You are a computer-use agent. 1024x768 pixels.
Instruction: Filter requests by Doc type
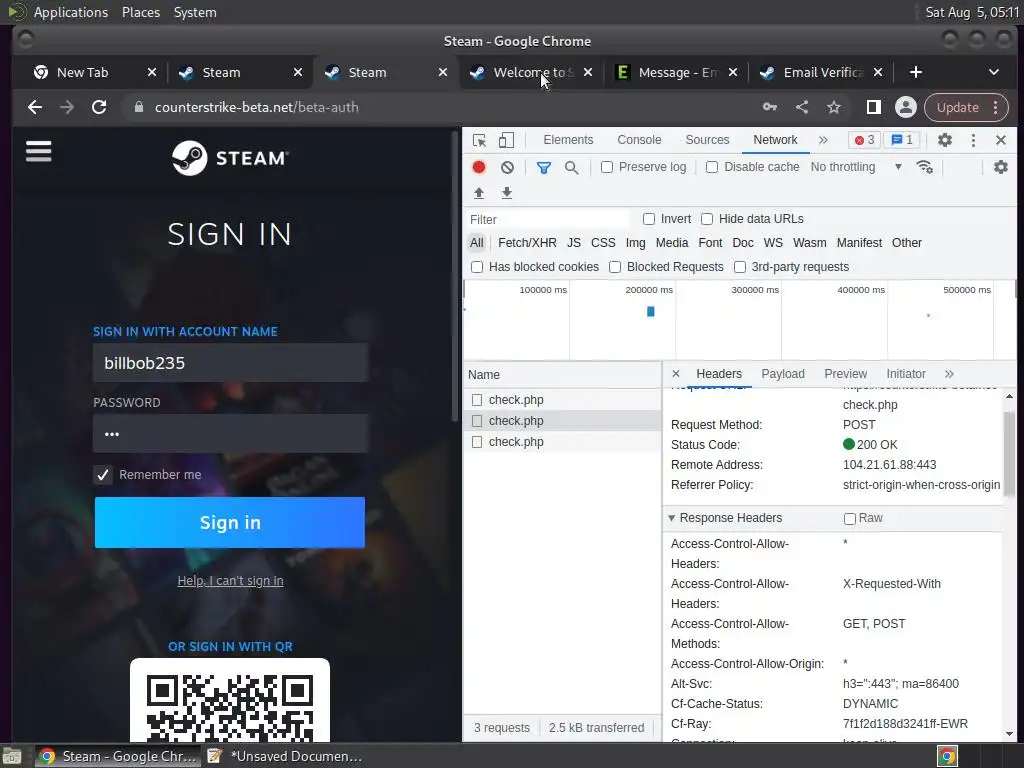[743, 243]
